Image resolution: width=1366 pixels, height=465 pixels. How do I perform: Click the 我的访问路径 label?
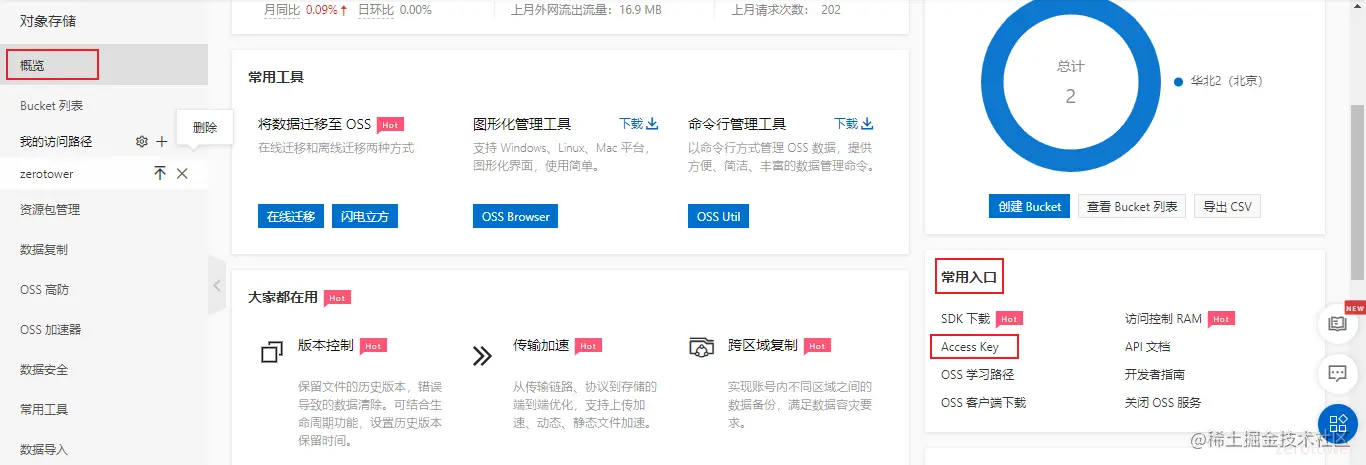pos(56,142)
